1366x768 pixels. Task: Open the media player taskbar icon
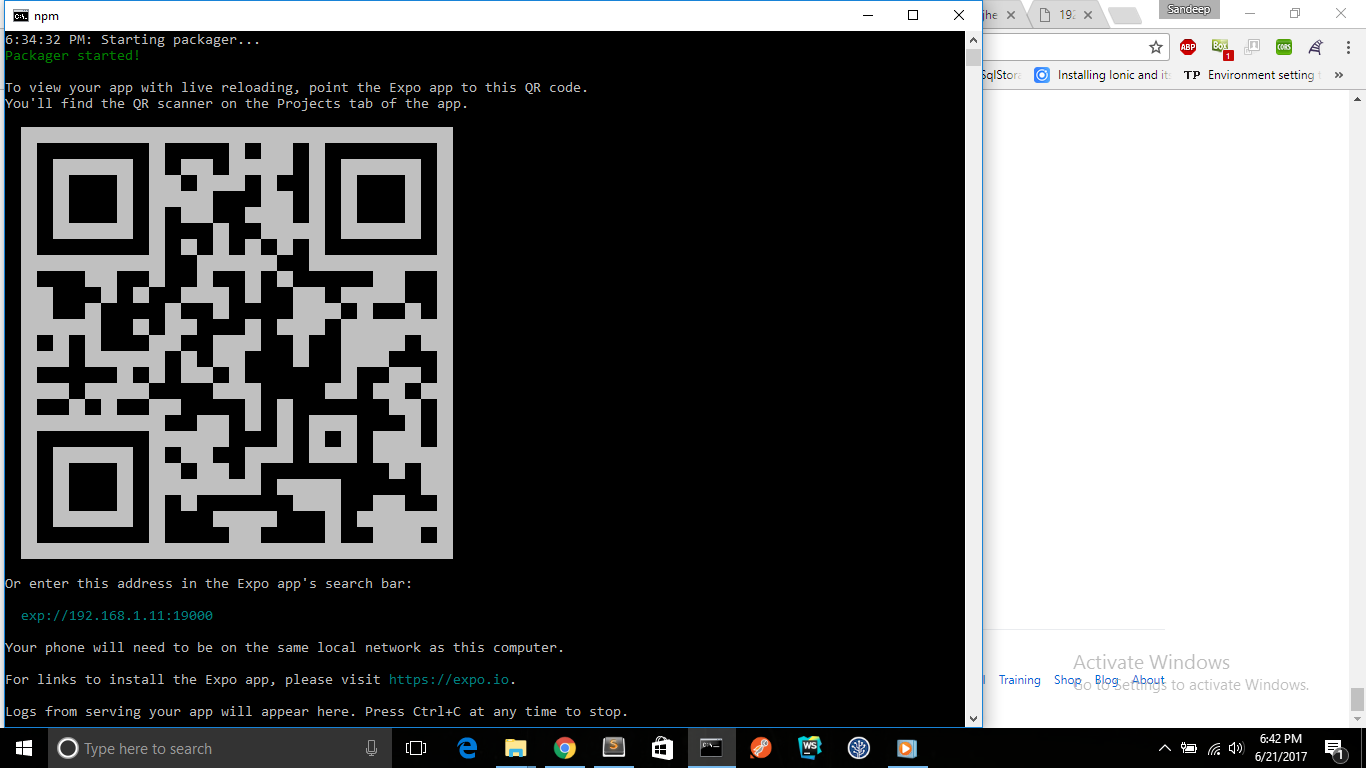[x=907, y=748]
